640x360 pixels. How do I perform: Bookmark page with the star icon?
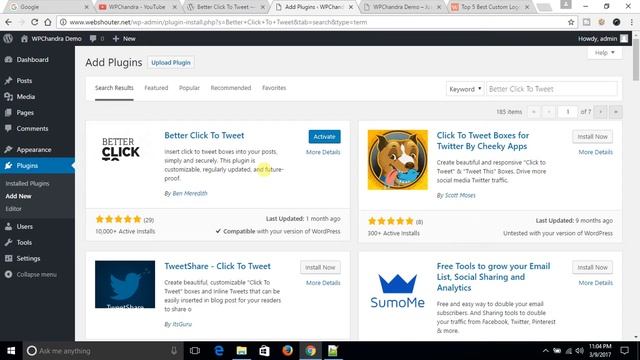571,22
